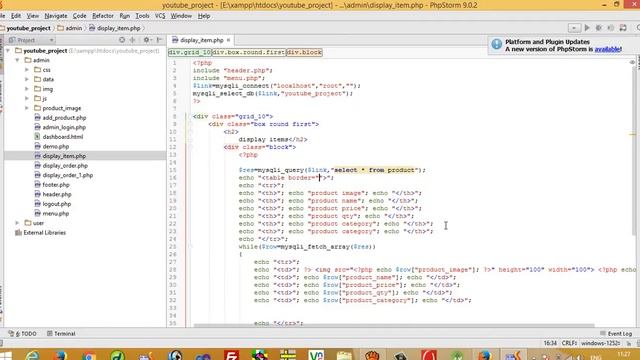Open the File Edit menu item Edit
640x360 pixels.
coord(16,16)
